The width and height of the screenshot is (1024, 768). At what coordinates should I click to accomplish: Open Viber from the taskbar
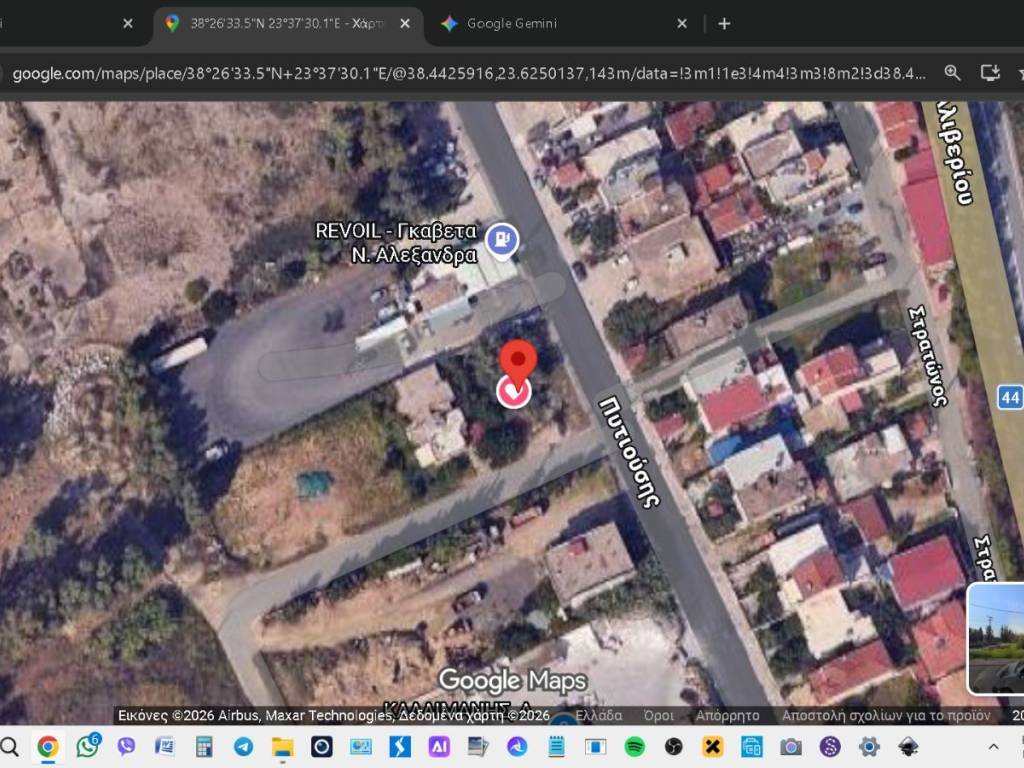pyautogui.click(x=126, y=746)
